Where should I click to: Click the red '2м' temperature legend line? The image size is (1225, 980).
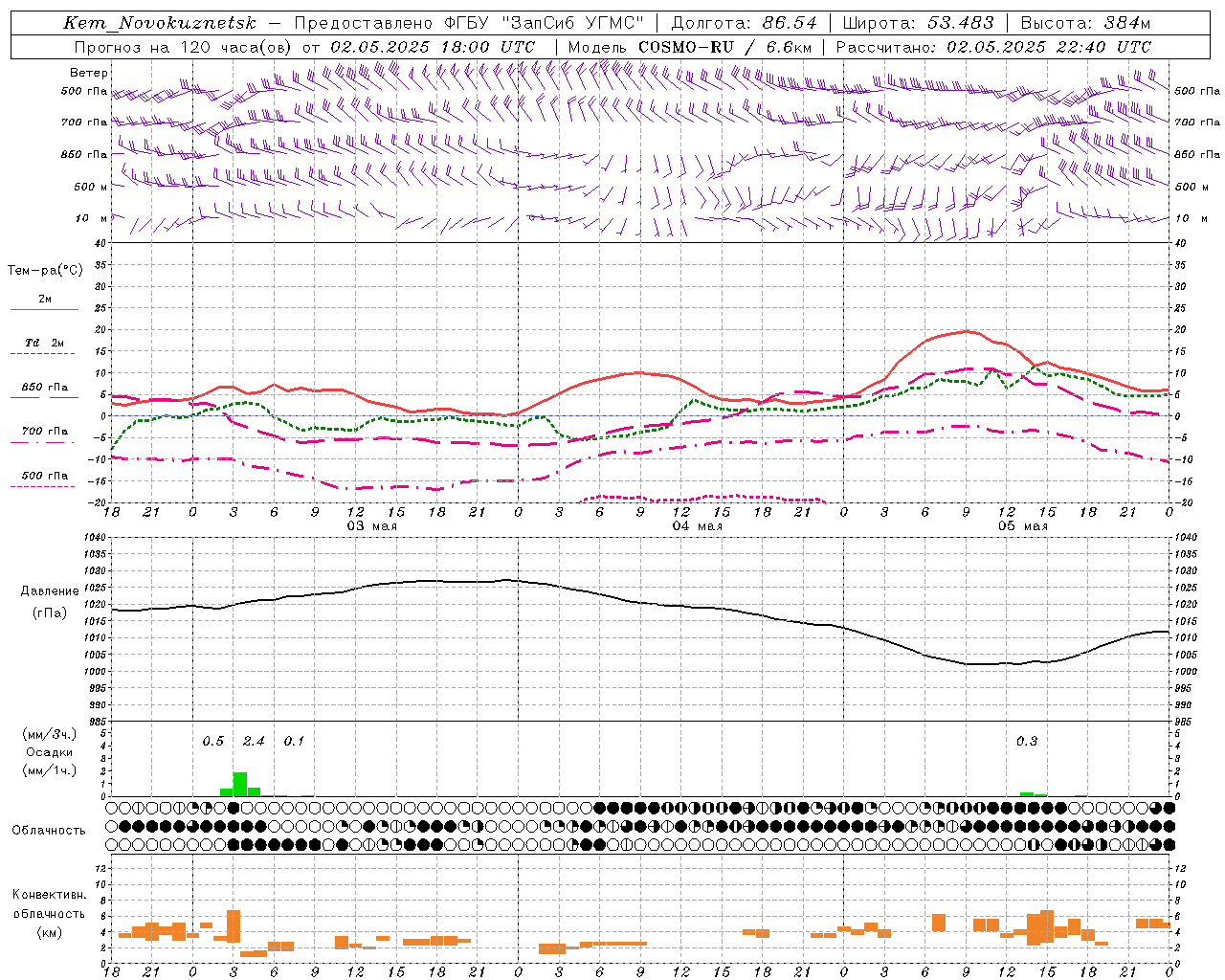click(x=44, y=309)
